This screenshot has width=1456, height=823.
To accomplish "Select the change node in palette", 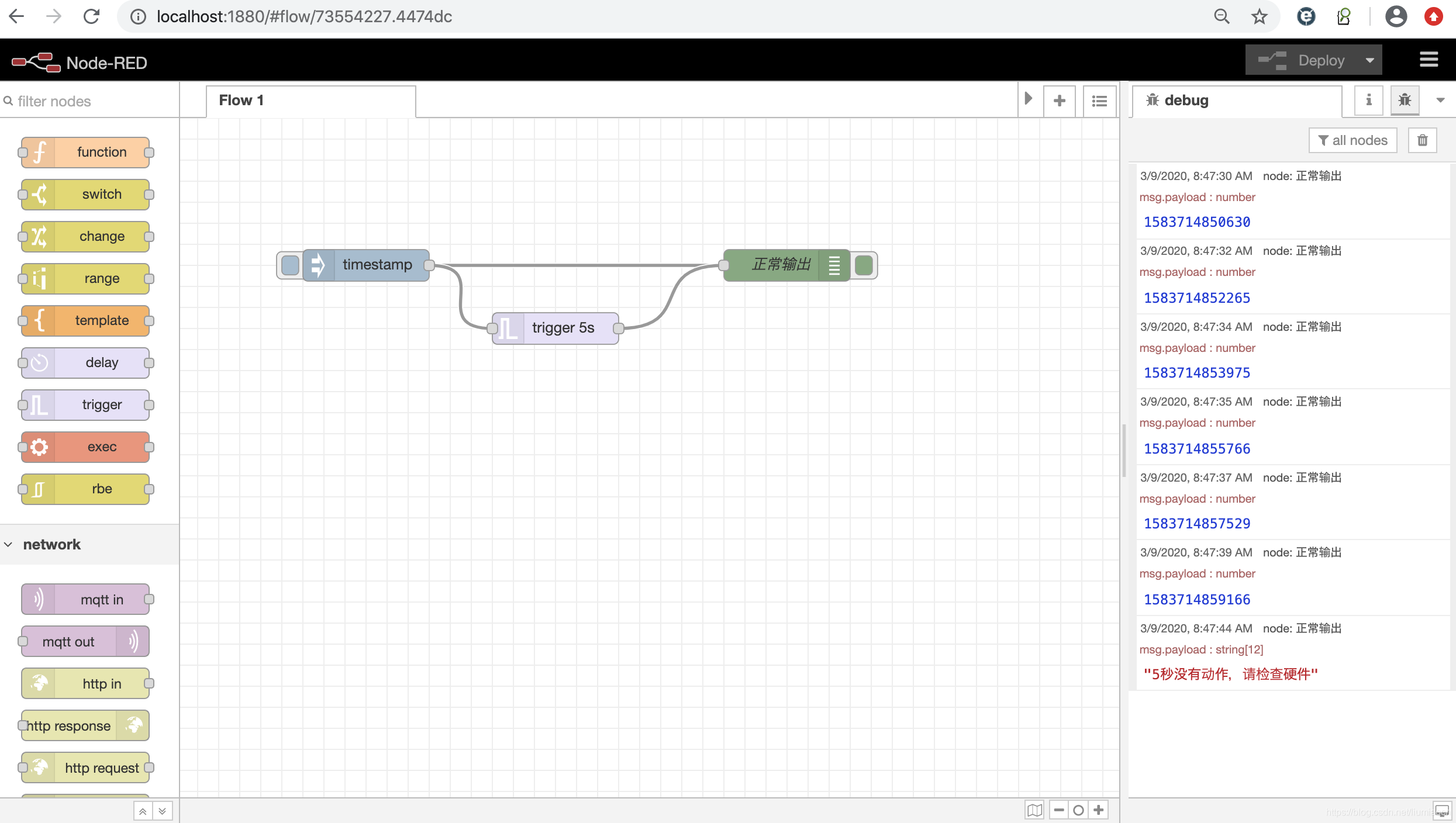I will [x=85, y=237].
